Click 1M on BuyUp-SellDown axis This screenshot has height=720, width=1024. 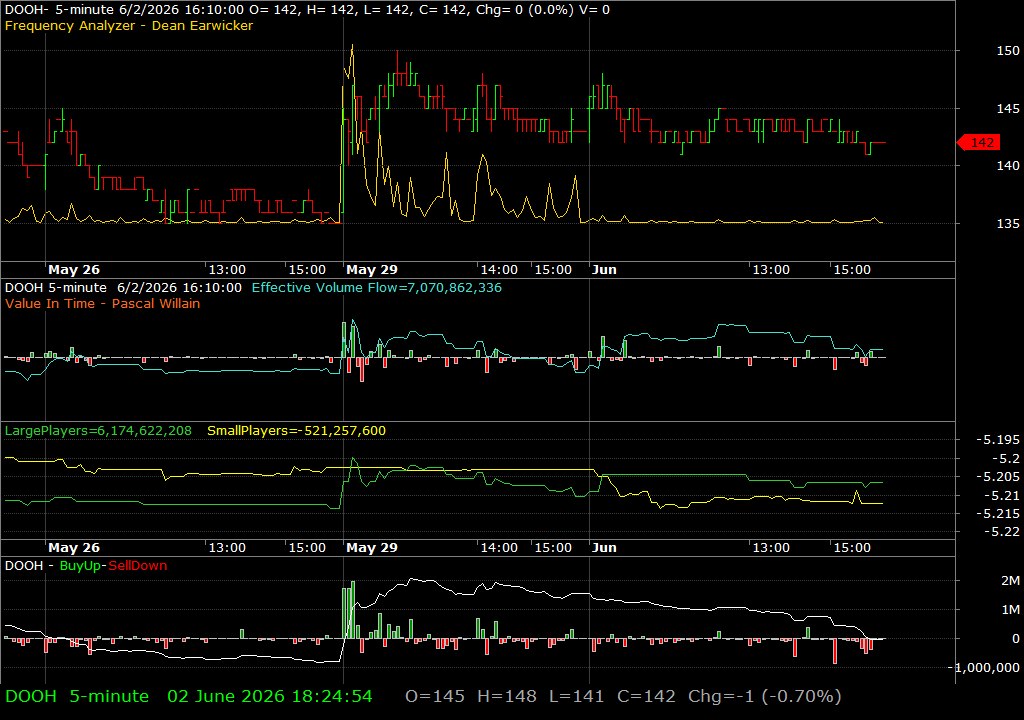[1010, 610]
